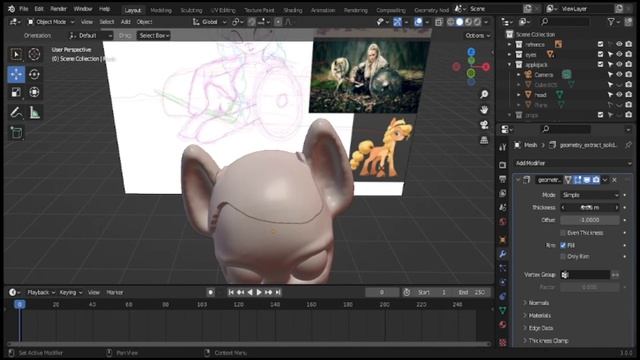This screenshot has height=360, width=640.
Task: Open the File menu
Action: click(24, 9)
